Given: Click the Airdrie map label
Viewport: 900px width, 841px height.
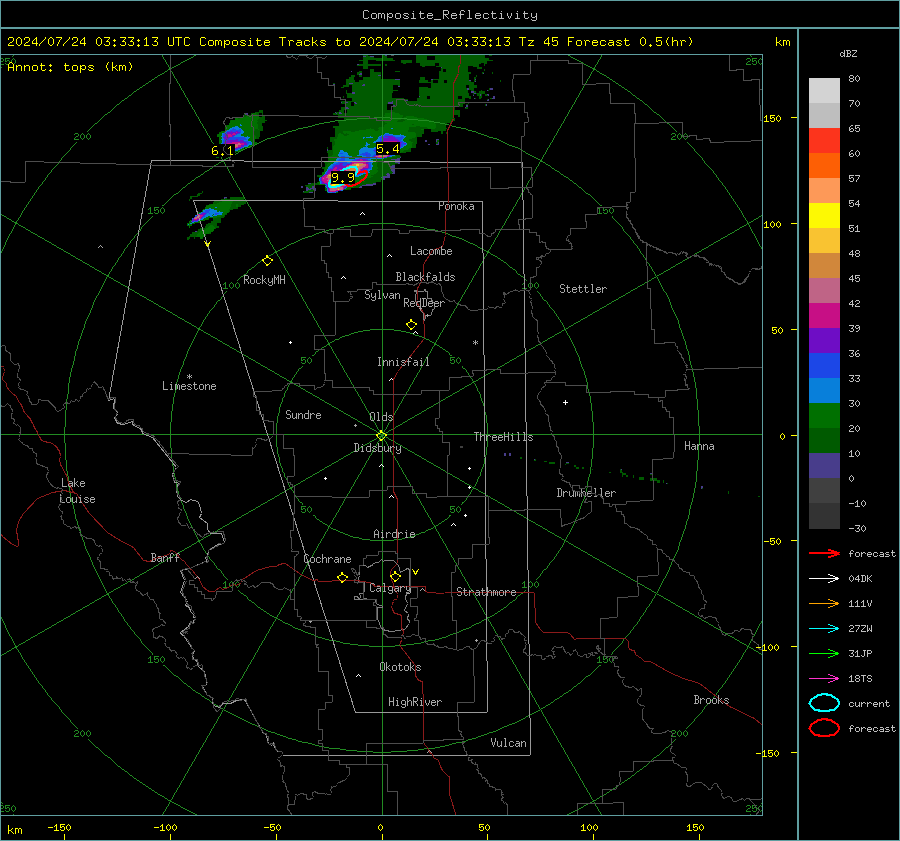Looking at the screenshot, I should coord(394,534).
